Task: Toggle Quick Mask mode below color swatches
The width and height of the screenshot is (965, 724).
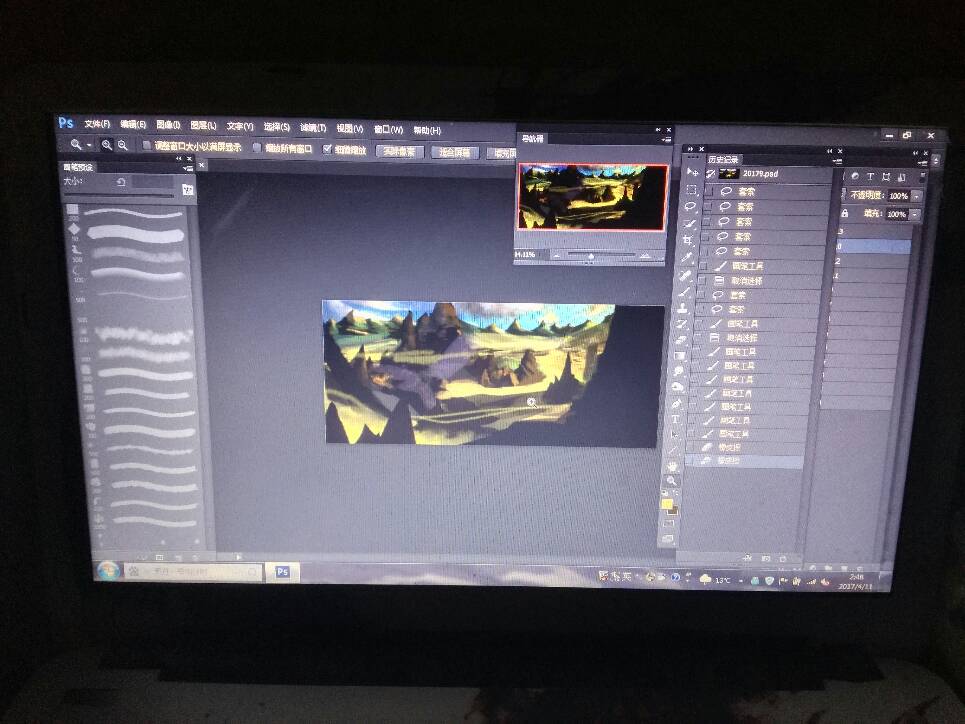Action: tap(668, 524)
